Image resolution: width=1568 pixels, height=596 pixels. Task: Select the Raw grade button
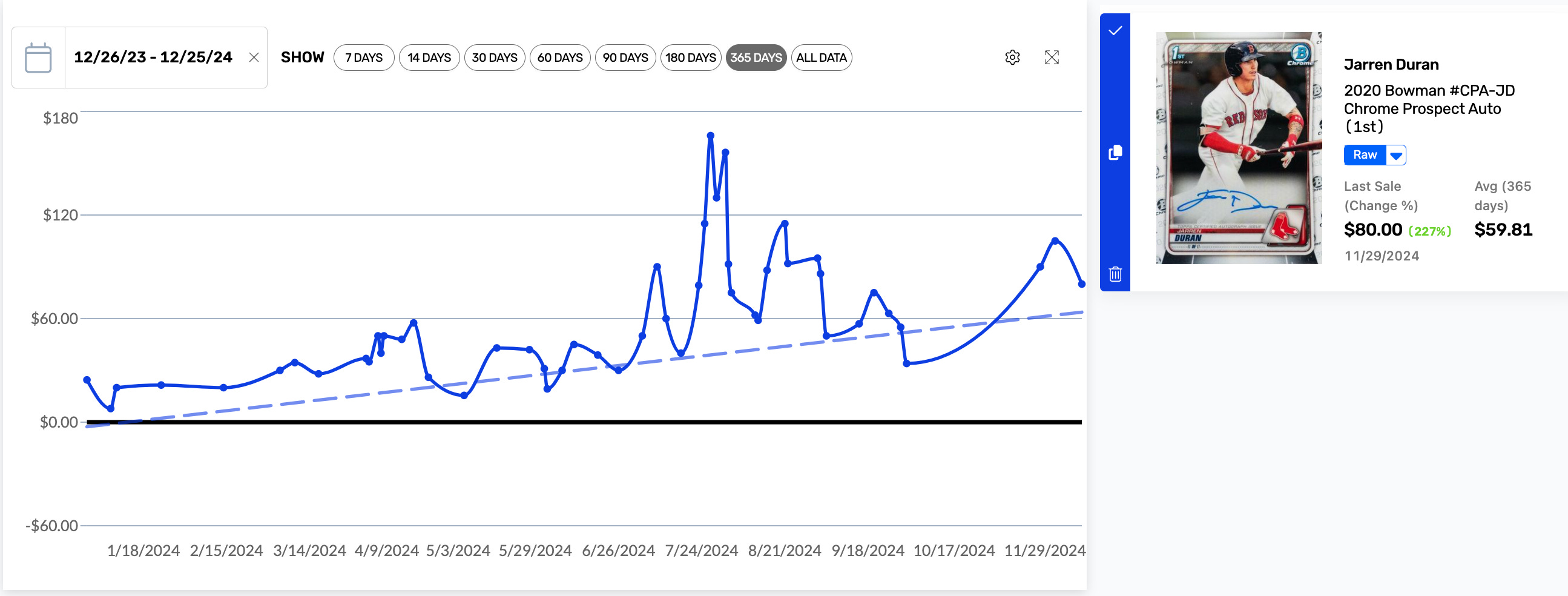pyautogui.click(x=1365, y=155)
